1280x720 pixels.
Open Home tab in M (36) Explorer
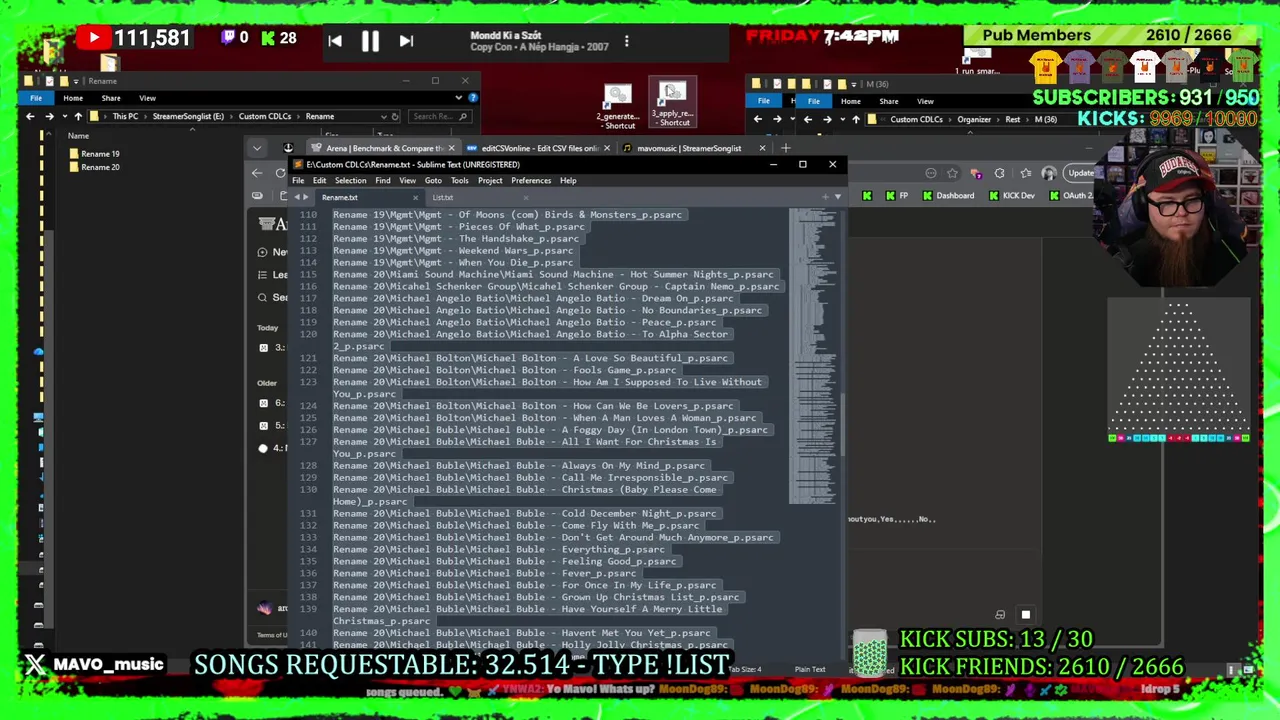point(850,101)
